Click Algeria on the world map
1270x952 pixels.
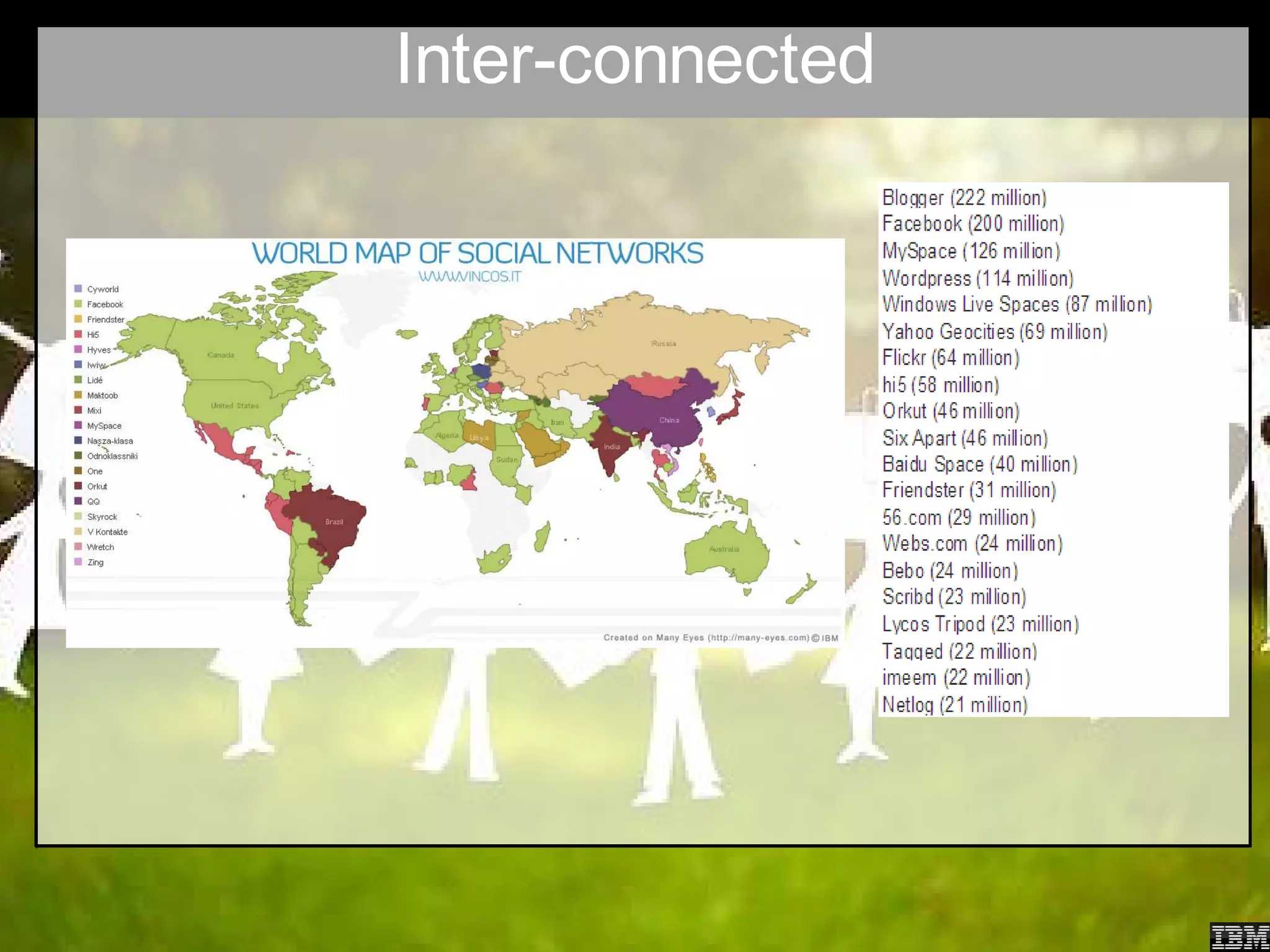pos(446,435)
